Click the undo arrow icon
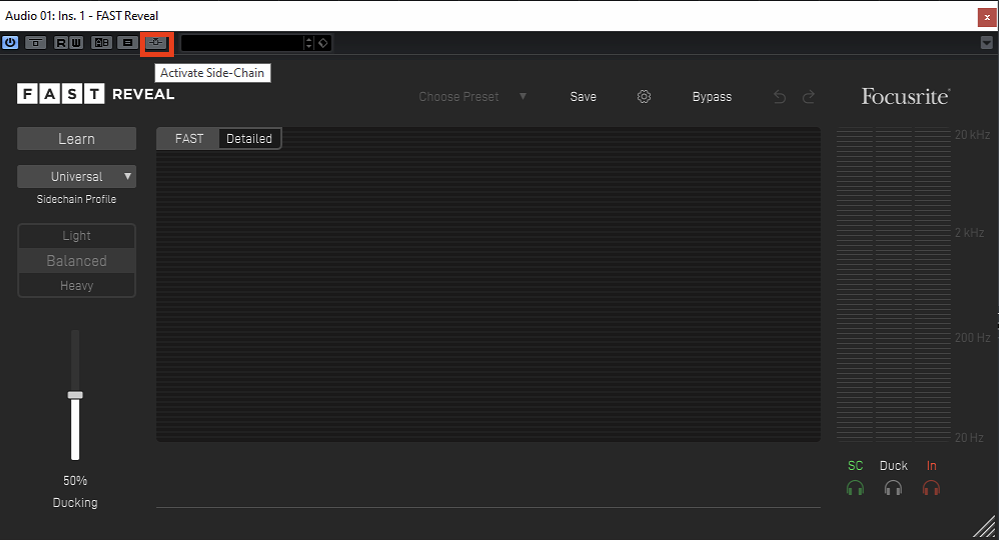 (x=780, y=97)
